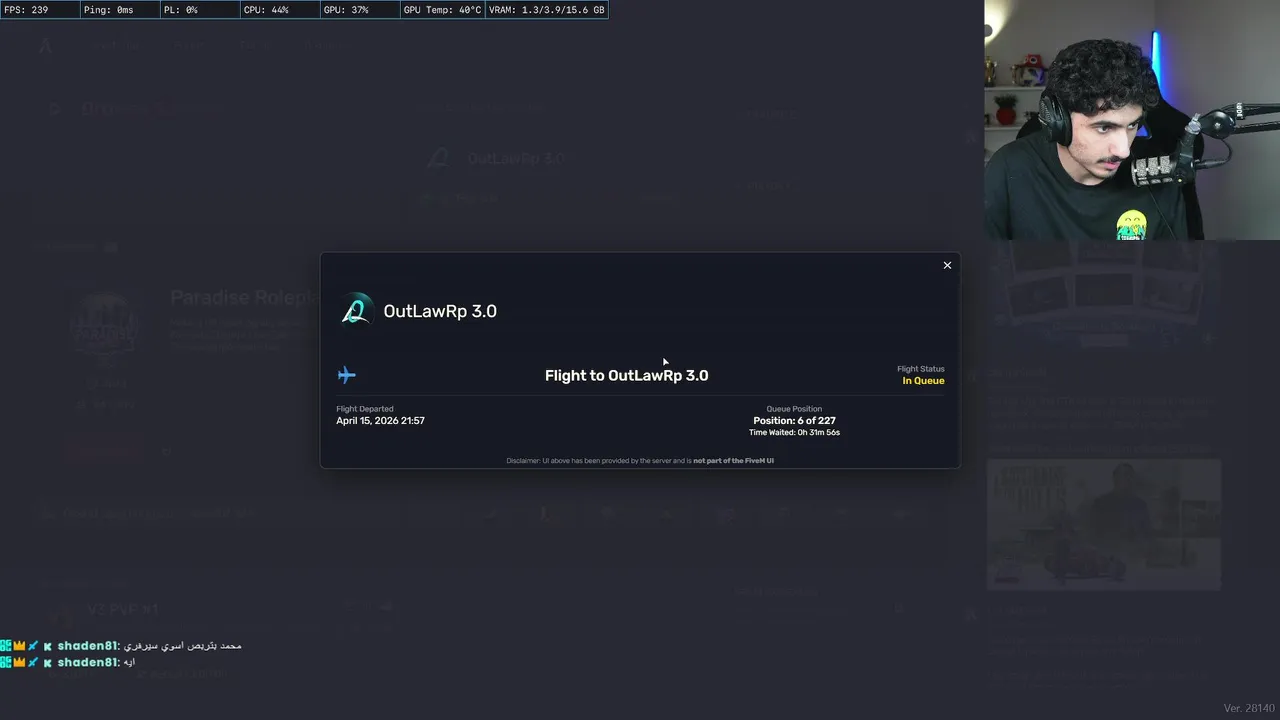Click sword badge on the 'ايه' chat message
The height and width of the screenshot is (720, 1280).
[x=33, y=662]
